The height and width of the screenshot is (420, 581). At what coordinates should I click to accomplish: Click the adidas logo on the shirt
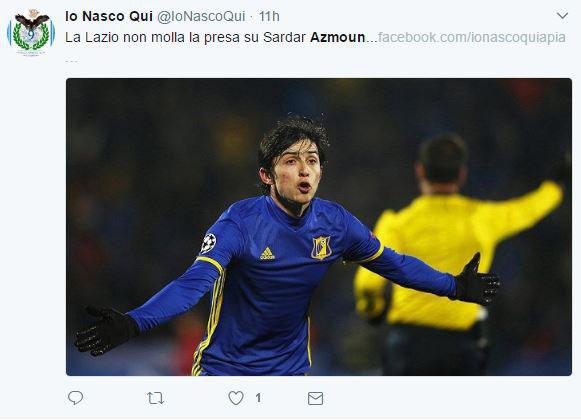pos(267,254)
